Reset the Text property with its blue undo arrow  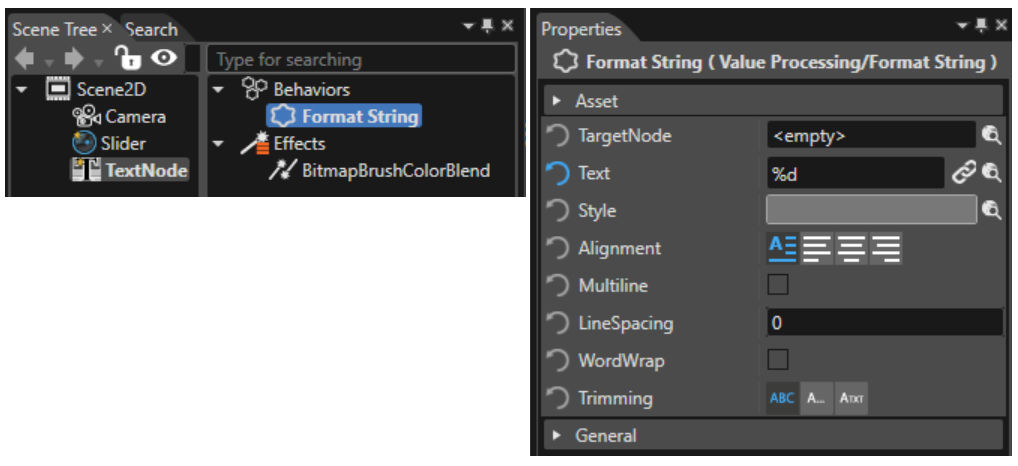pyautogui.click(x=557, y=173)
